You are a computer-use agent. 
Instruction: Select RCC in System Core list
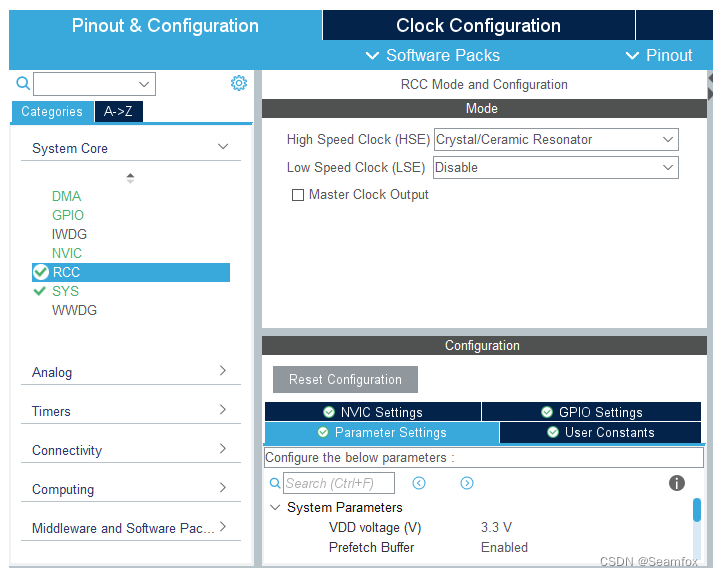[x=131, y=272]
